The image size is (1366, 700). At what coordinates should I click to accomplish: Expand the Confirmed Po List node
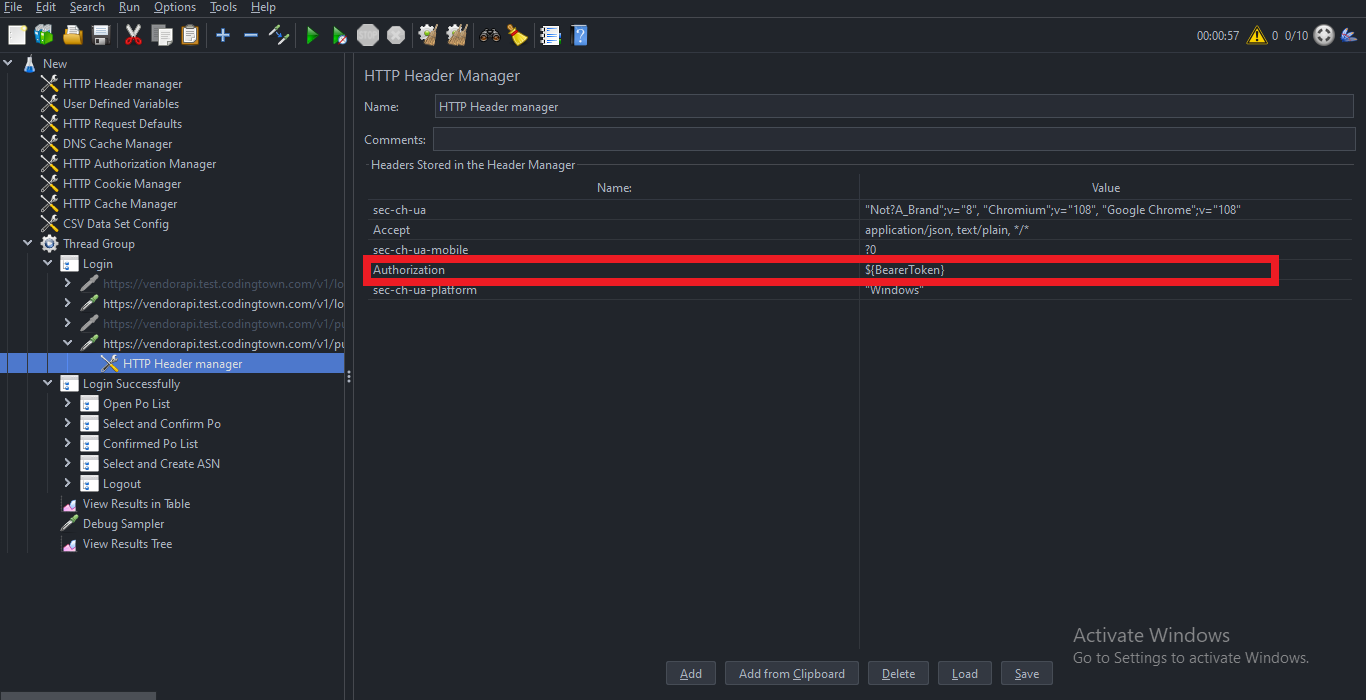(68, 443)
